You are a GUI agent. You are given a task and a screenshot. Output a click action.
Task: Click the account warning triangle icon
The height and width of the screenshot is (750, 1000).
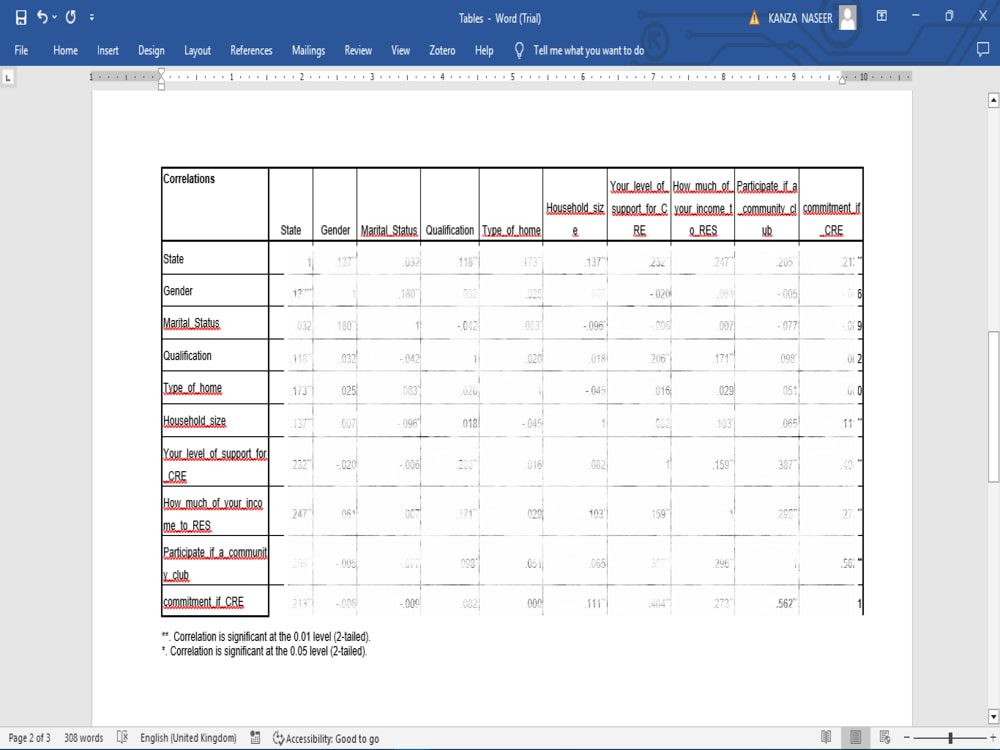[754, 18]
